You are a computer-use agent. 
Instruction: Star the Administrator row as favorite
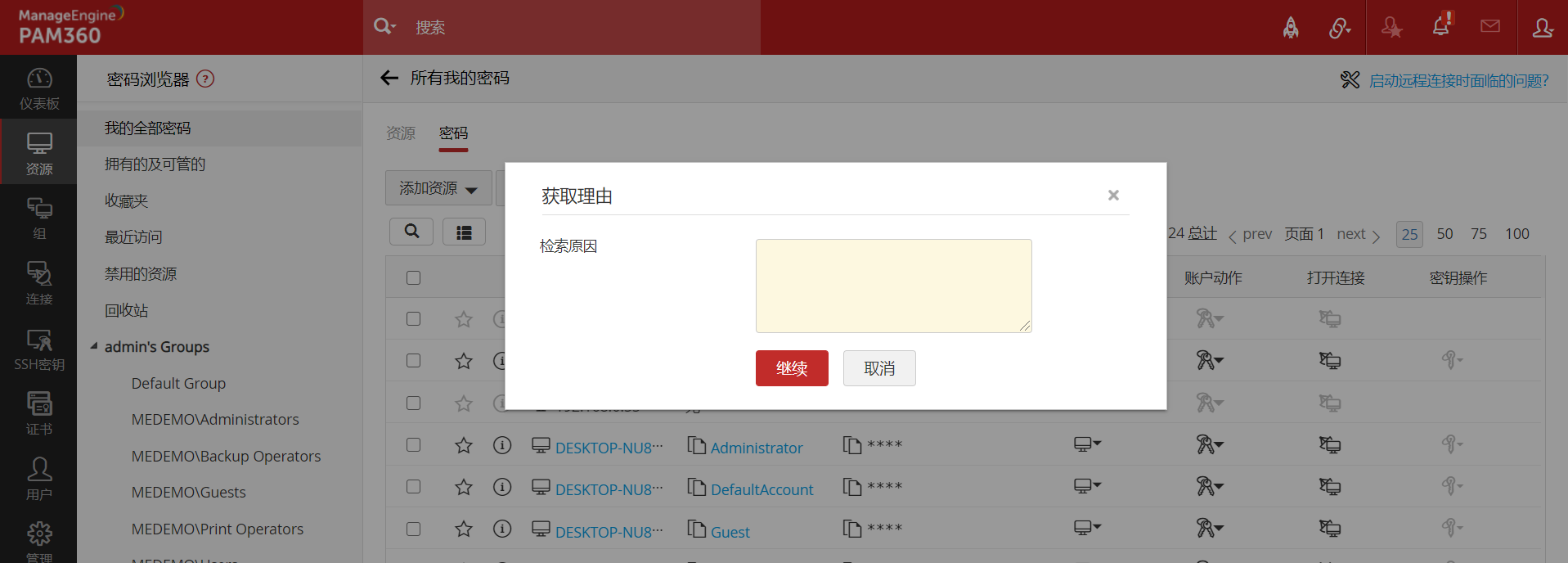[464, 445]
